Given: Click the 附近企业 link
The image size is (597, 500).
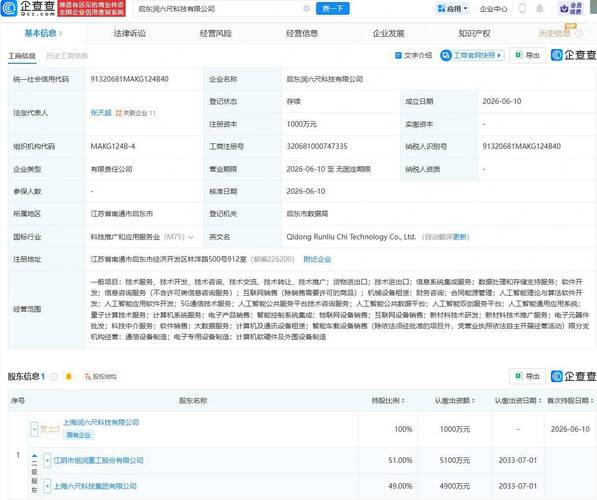Looking at the screenshot, I should click(x=317, y=259).
